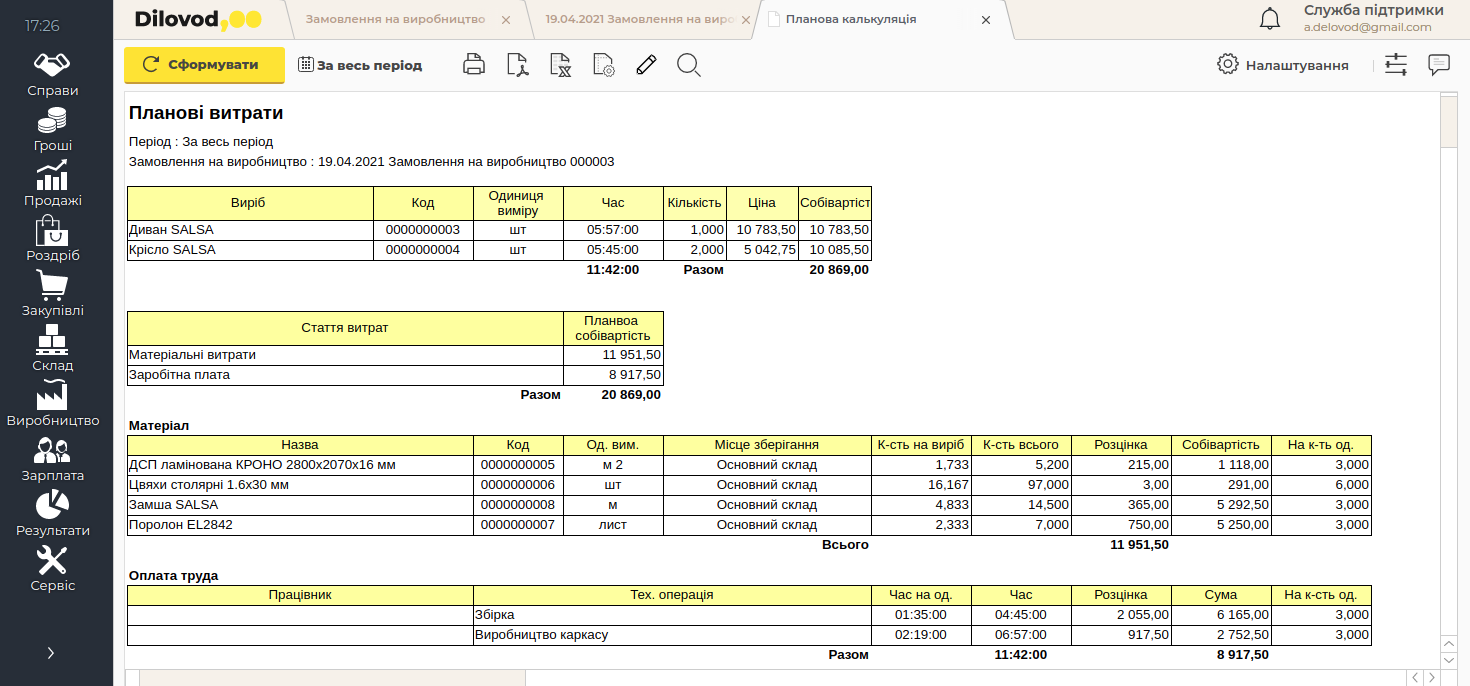This screenshot has width=1470, height=686.
Task: Click the Місце зберігання column header
Action: click(767, 445)
